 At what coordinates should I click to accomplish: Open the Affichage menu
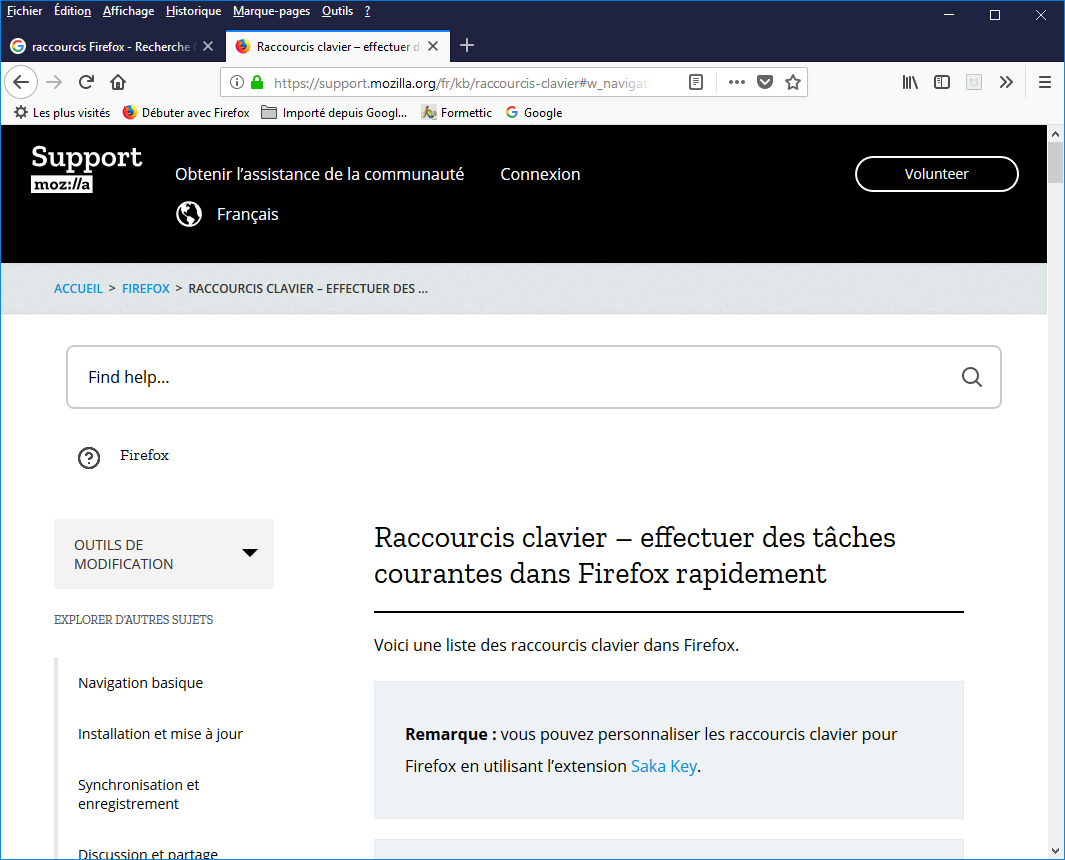tap(128, 11)
